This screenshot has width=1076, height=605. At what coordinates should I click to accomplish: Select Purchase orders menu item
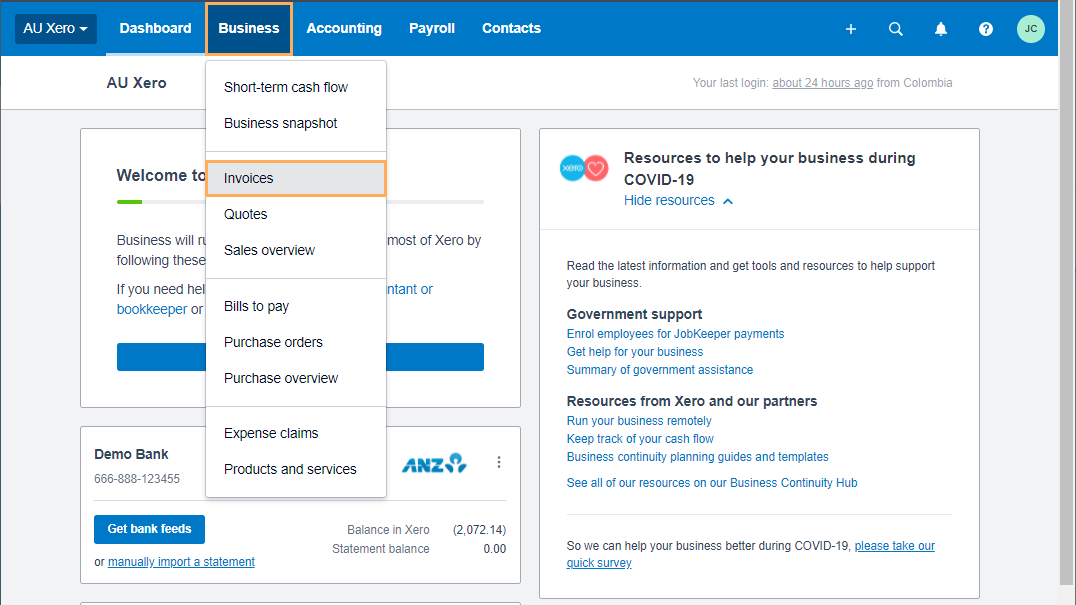click(296, 342)
